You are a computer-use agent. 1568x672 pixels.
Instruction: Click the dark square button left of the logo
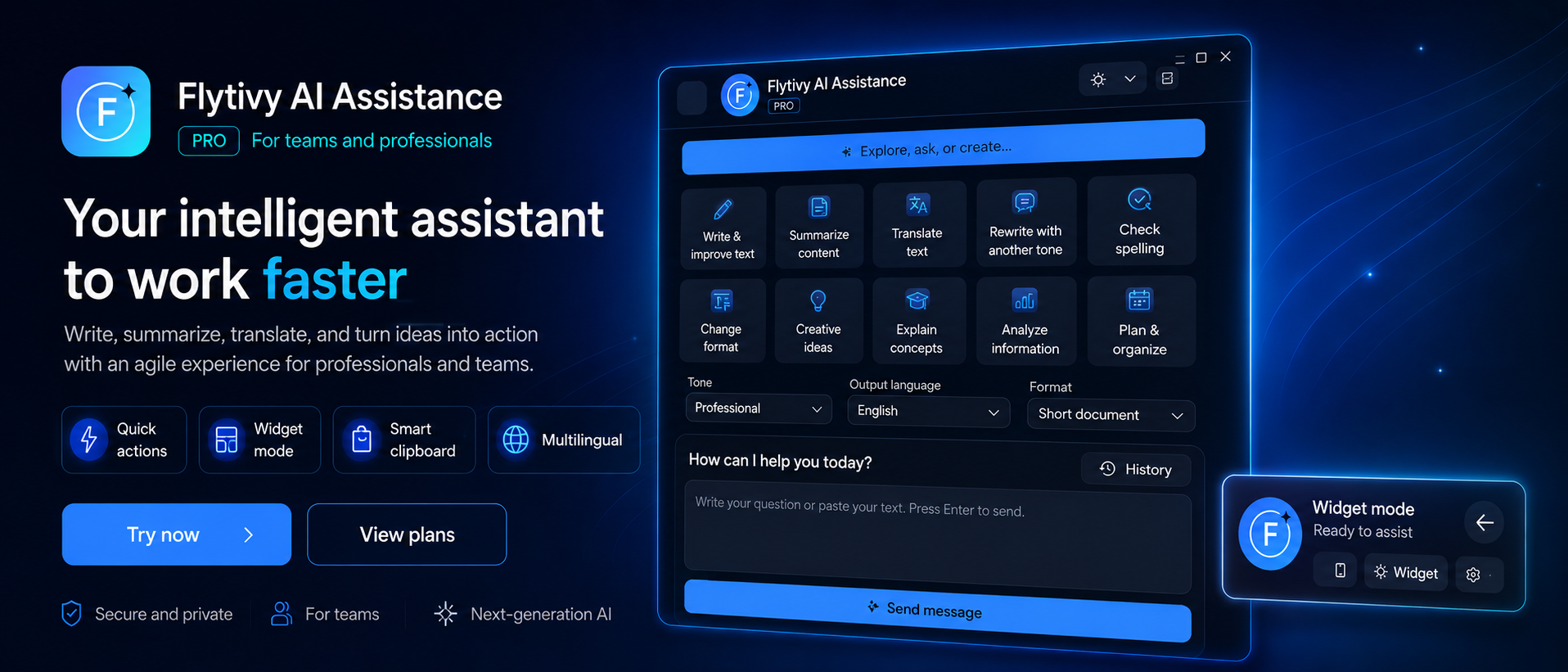click(692, 98)
